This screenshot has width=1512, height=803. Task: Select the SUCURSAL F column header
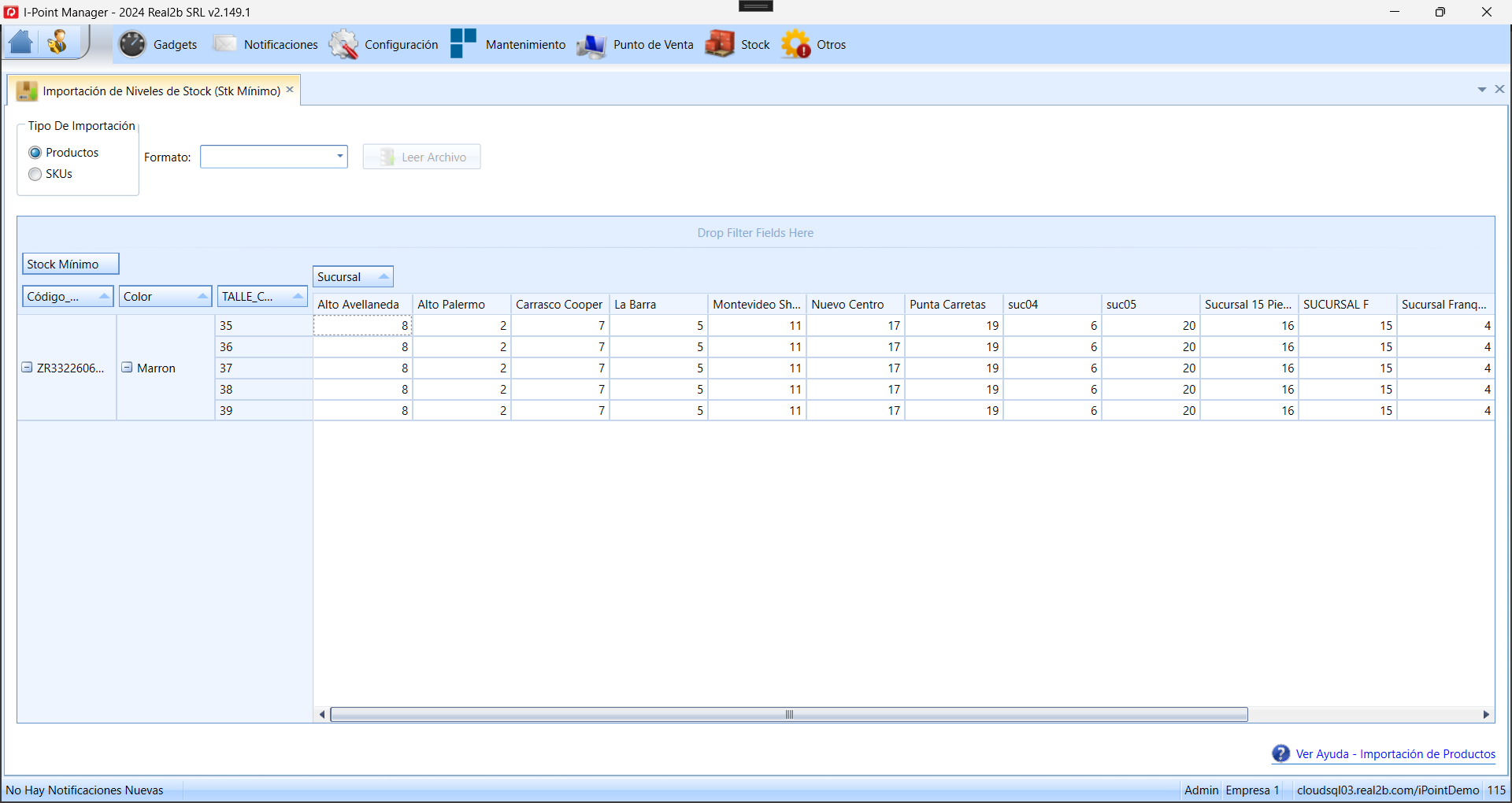tap(1347, 304)
